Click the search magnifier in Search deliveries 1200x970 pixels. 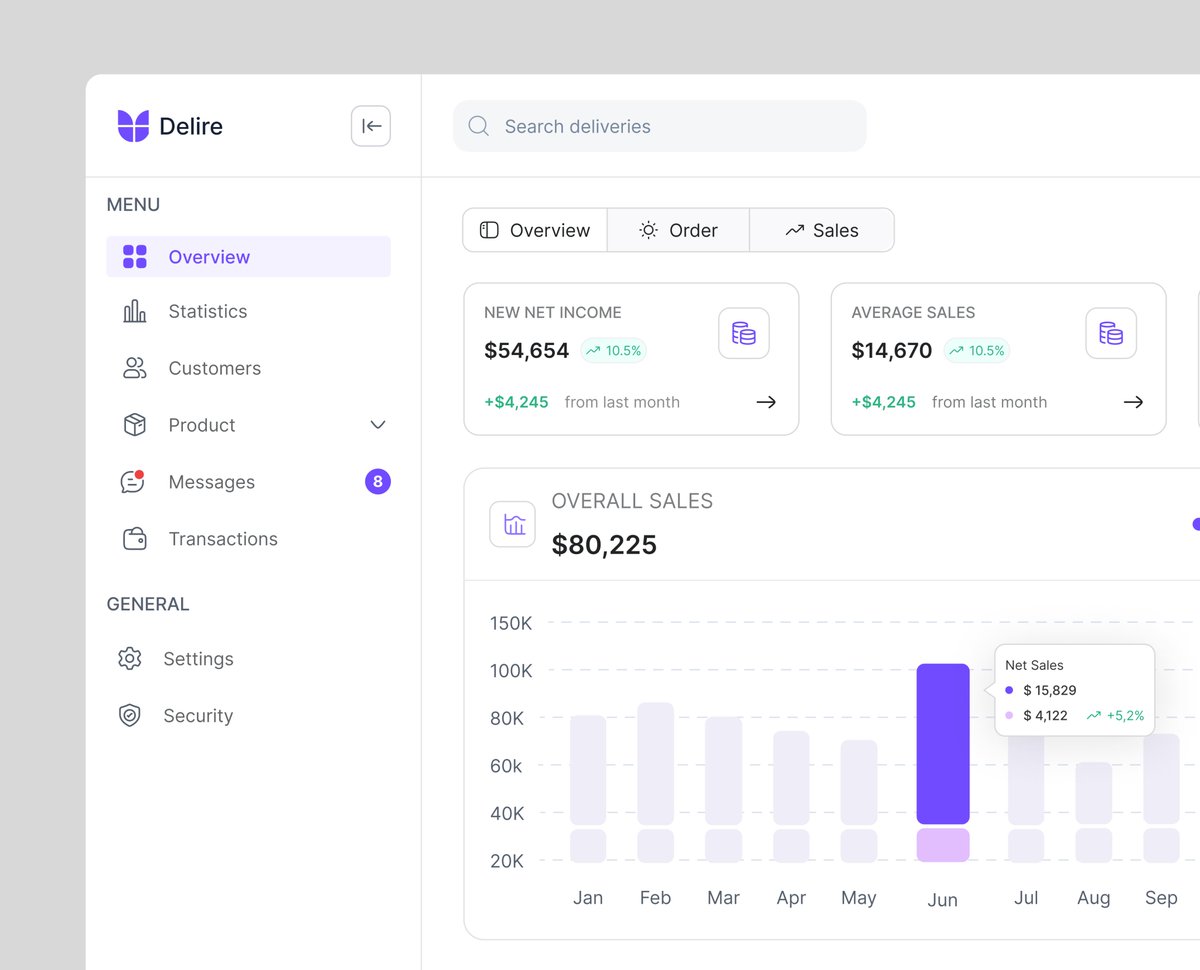pos(477,126)
